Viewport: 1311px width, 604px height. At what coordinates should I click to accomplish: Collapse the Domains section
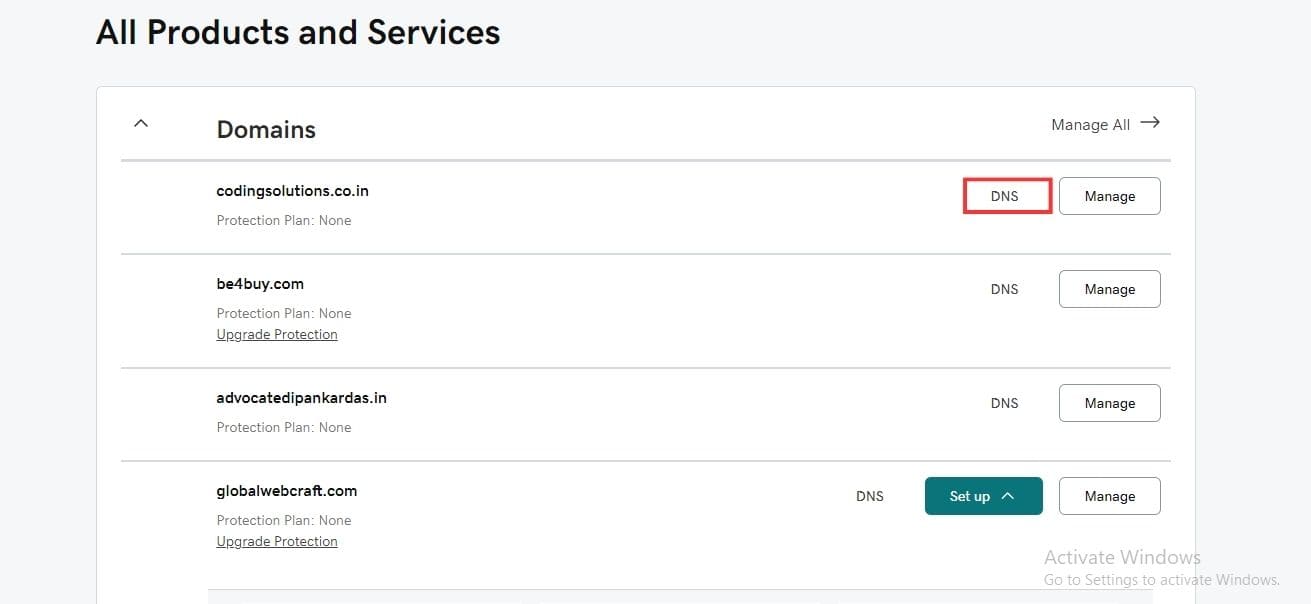(140, 123)
